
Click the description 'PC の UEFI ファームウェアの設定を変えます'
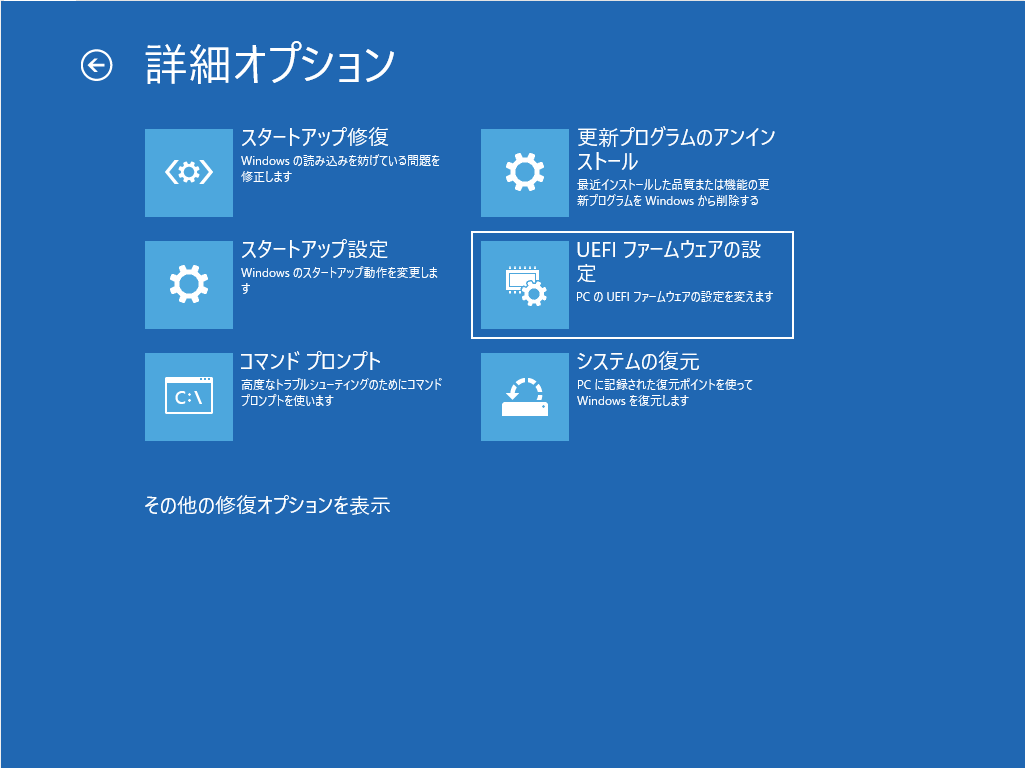tap(675, 297)
